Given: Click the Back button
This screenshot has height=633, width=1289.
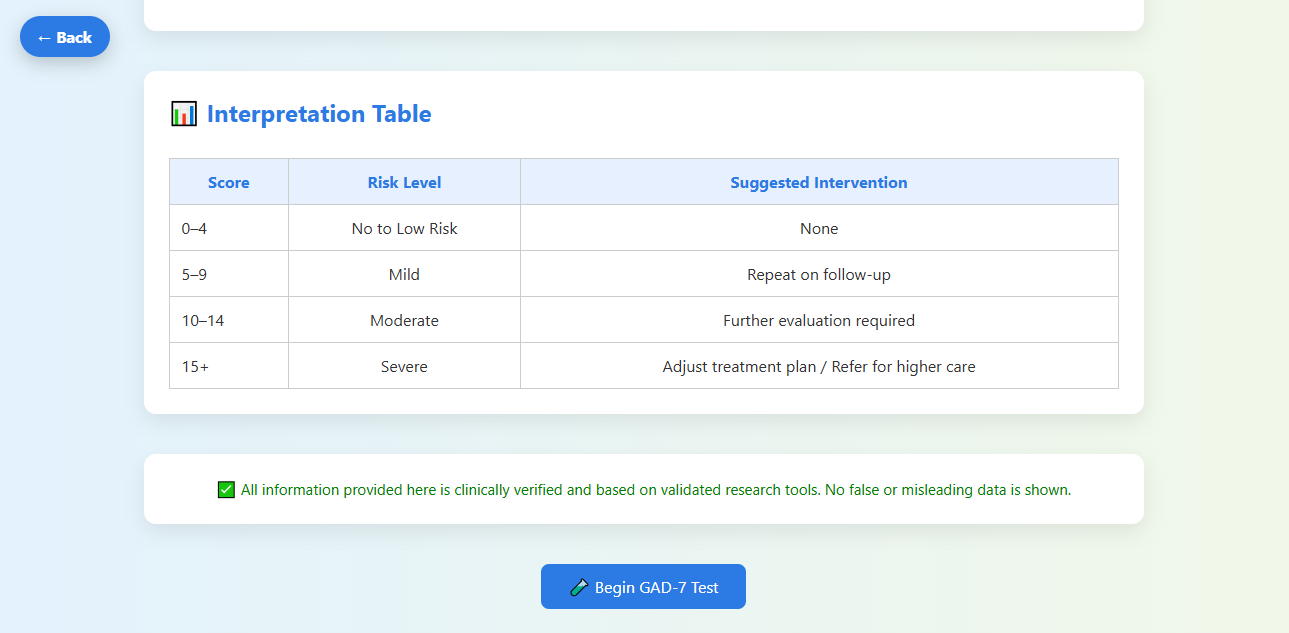Looking at the screenshot, I should pos(65,37).
